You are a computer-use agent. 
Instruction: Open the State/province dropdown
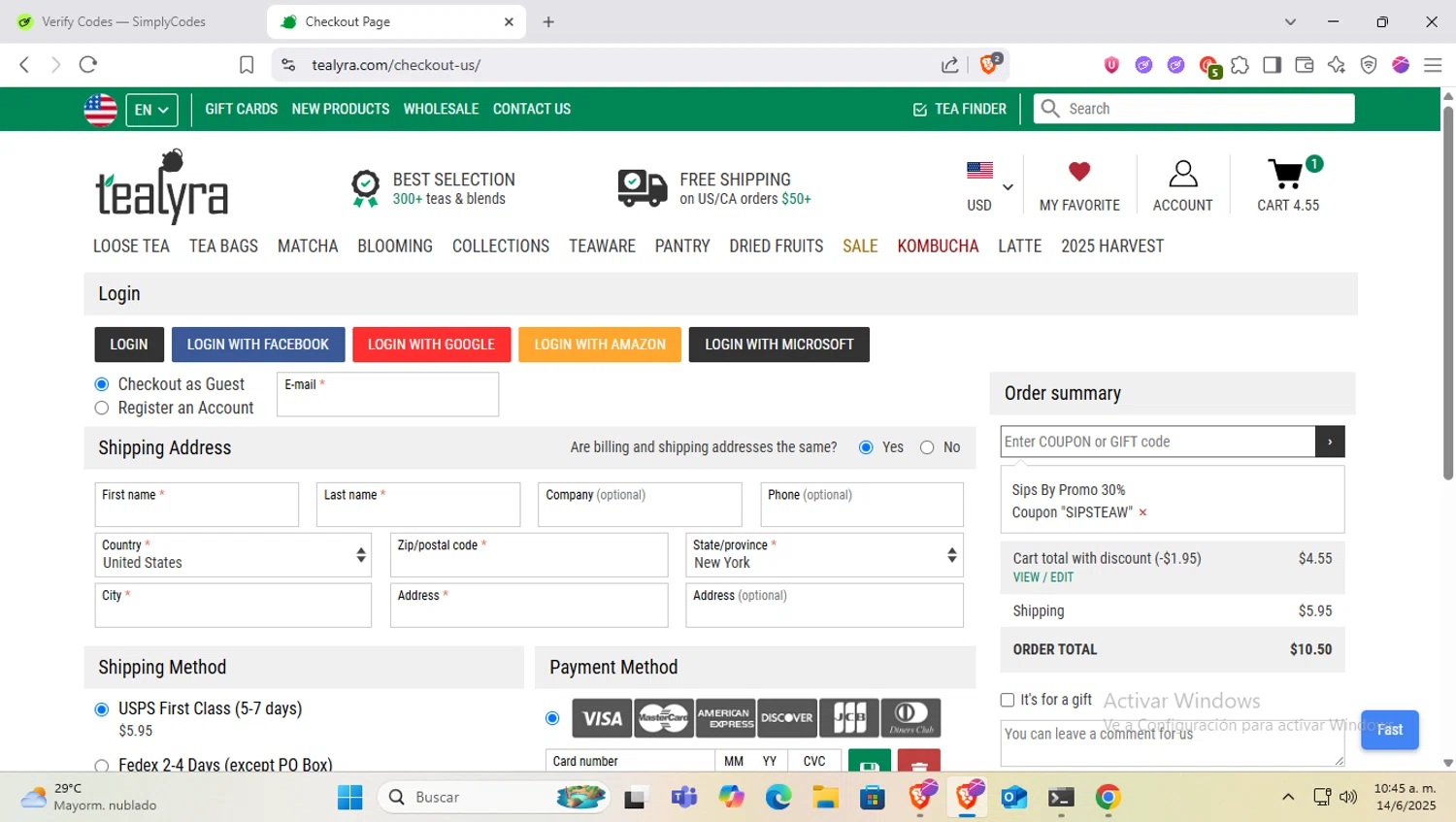824,555
